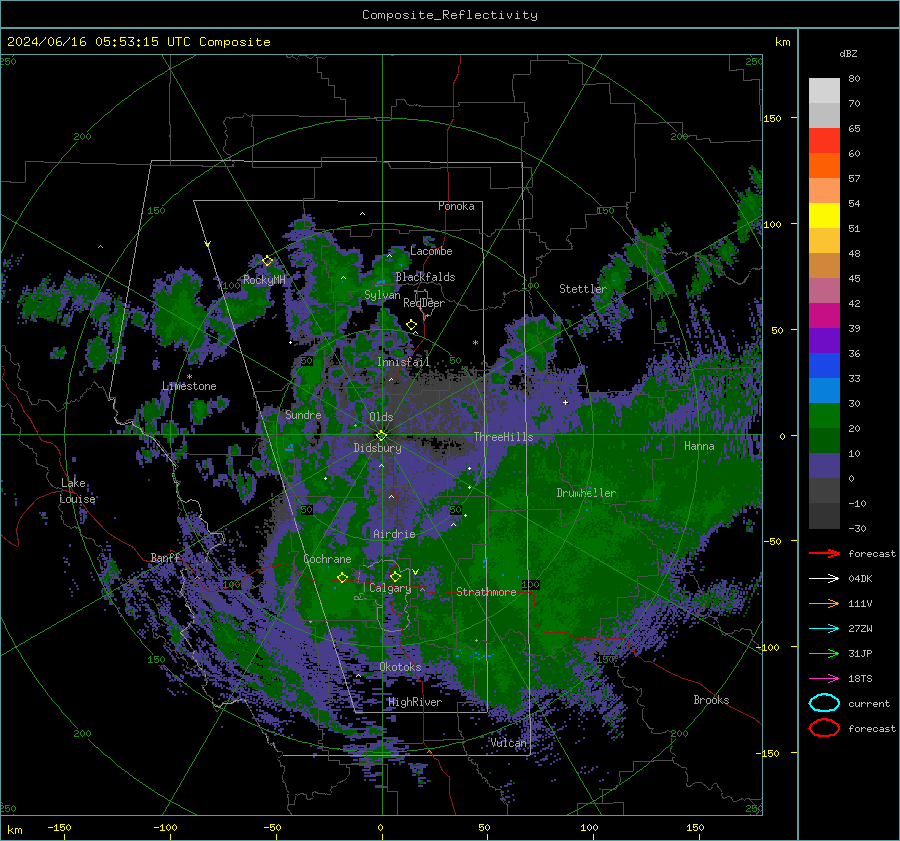Click the asterisk marker above Limestone label
900x841 pixels.
[189, 377]
